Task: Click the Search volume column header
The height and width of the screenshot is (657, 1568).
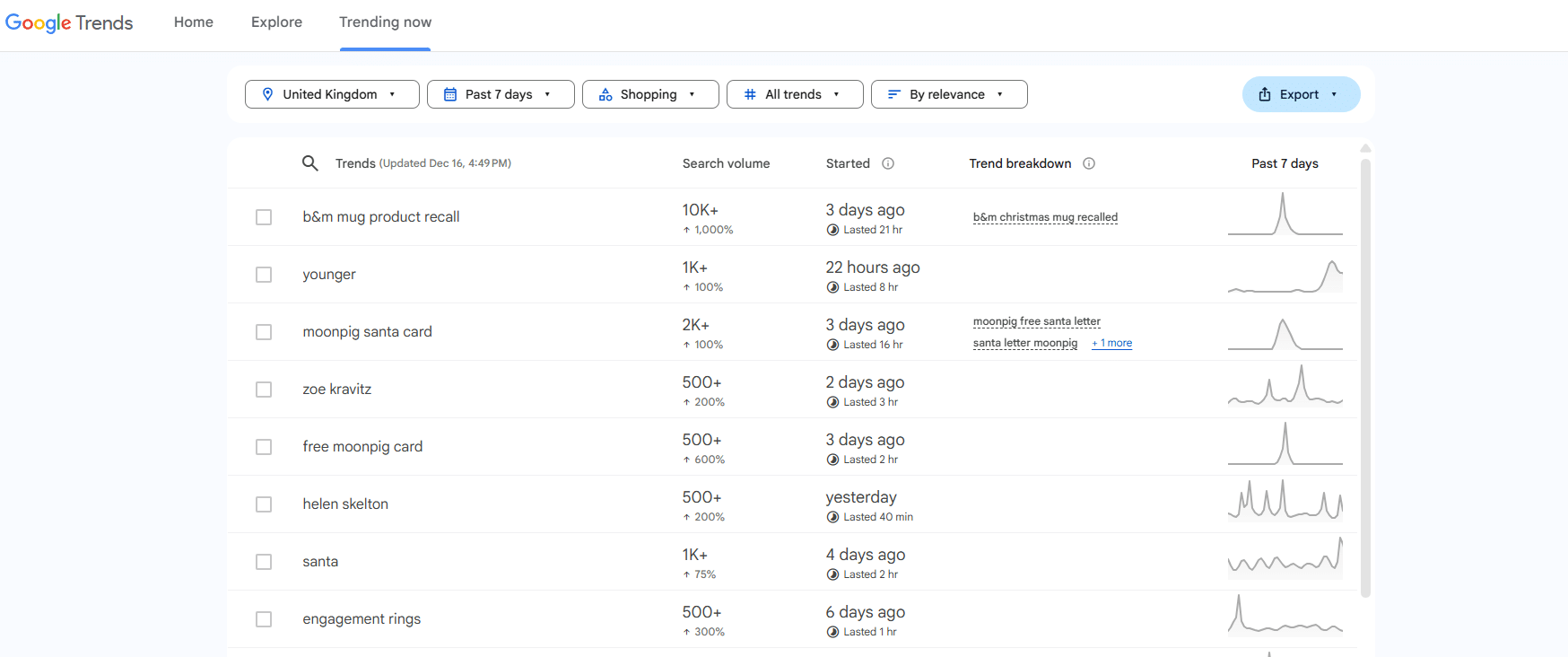Action: tap(726, 163)
